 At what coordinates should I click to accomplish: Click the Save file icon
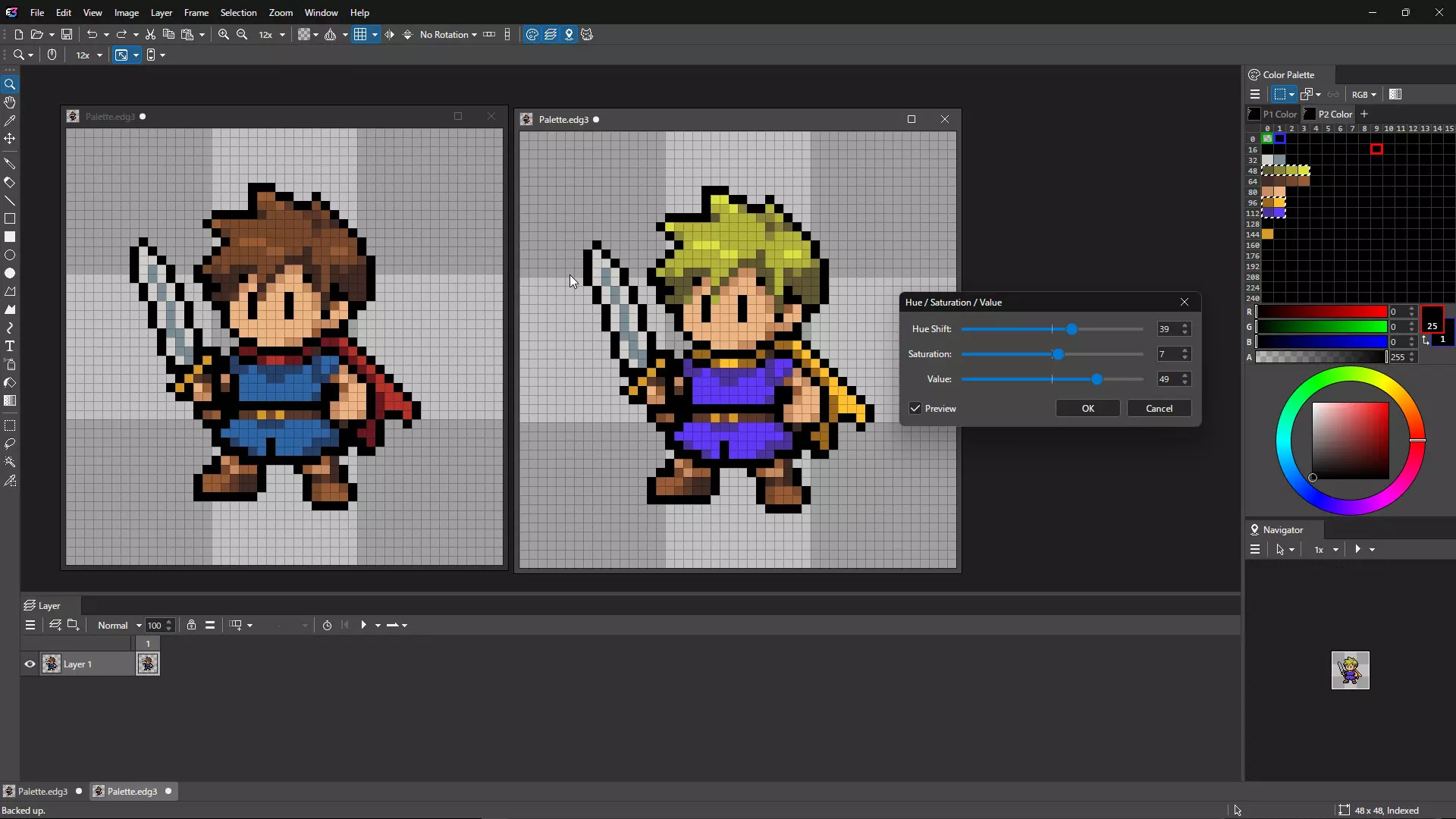[x=67, y=35]
